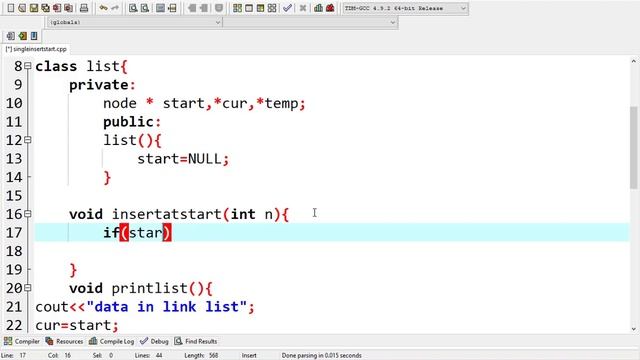Open the TDM-GCC compiler selection dropdown
Image resolution: width=640 pixels, height=360 pixels.
(x=405, y=8)
